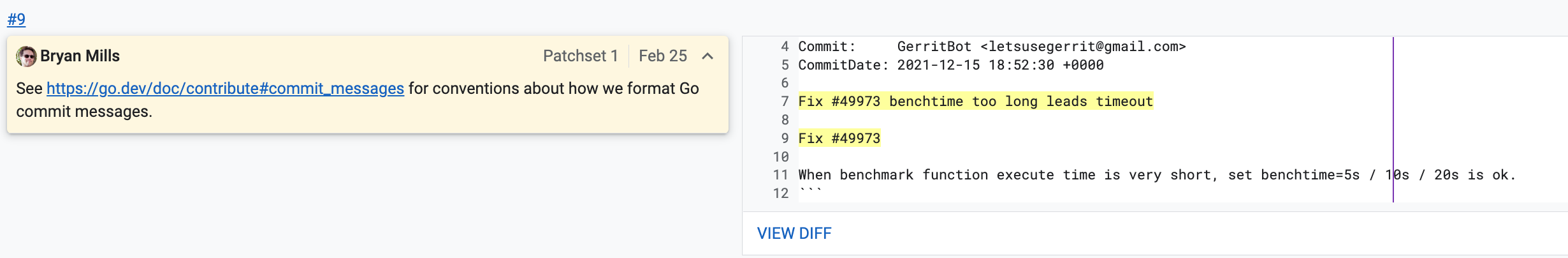This screenshot has height=258, width=1568.
Task: Click Bryan Mills avatar image
Action: (26, 56)
